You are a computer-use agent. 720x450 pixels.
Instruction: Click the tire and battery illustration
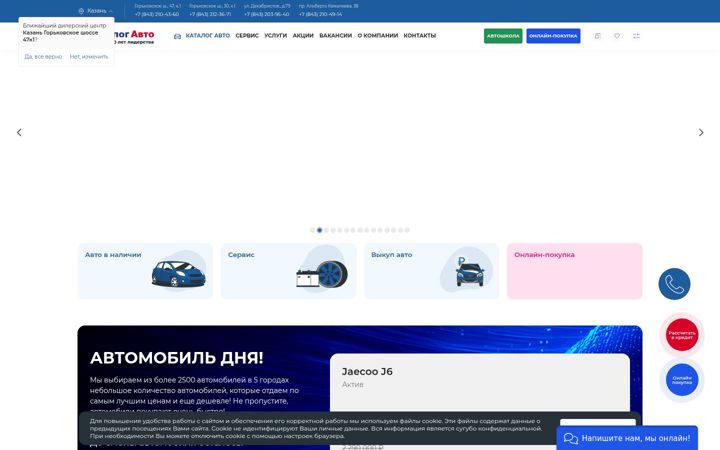[322, 274]
